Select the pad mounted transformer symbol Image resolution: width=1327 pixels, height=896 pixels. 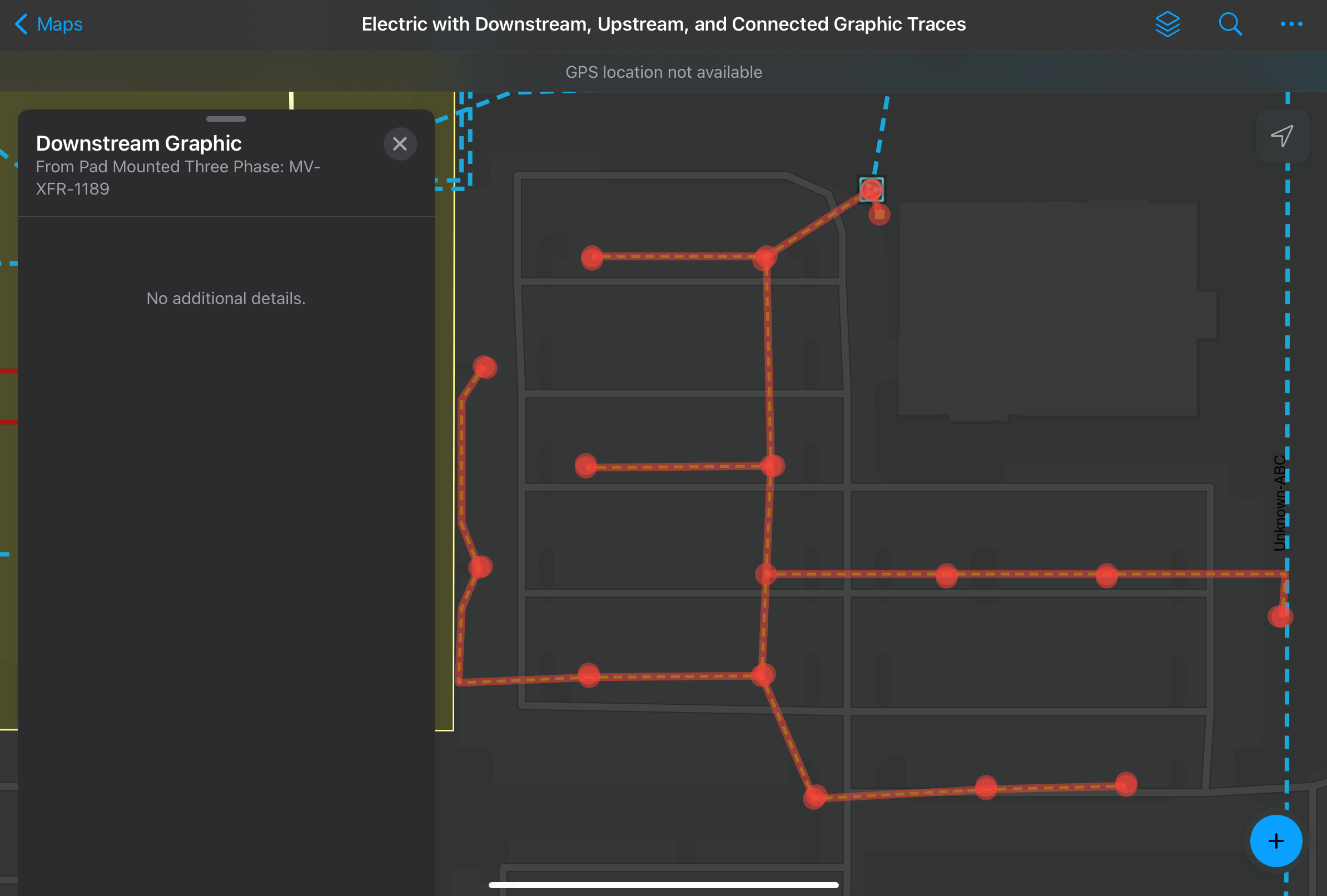coord(871,189)
